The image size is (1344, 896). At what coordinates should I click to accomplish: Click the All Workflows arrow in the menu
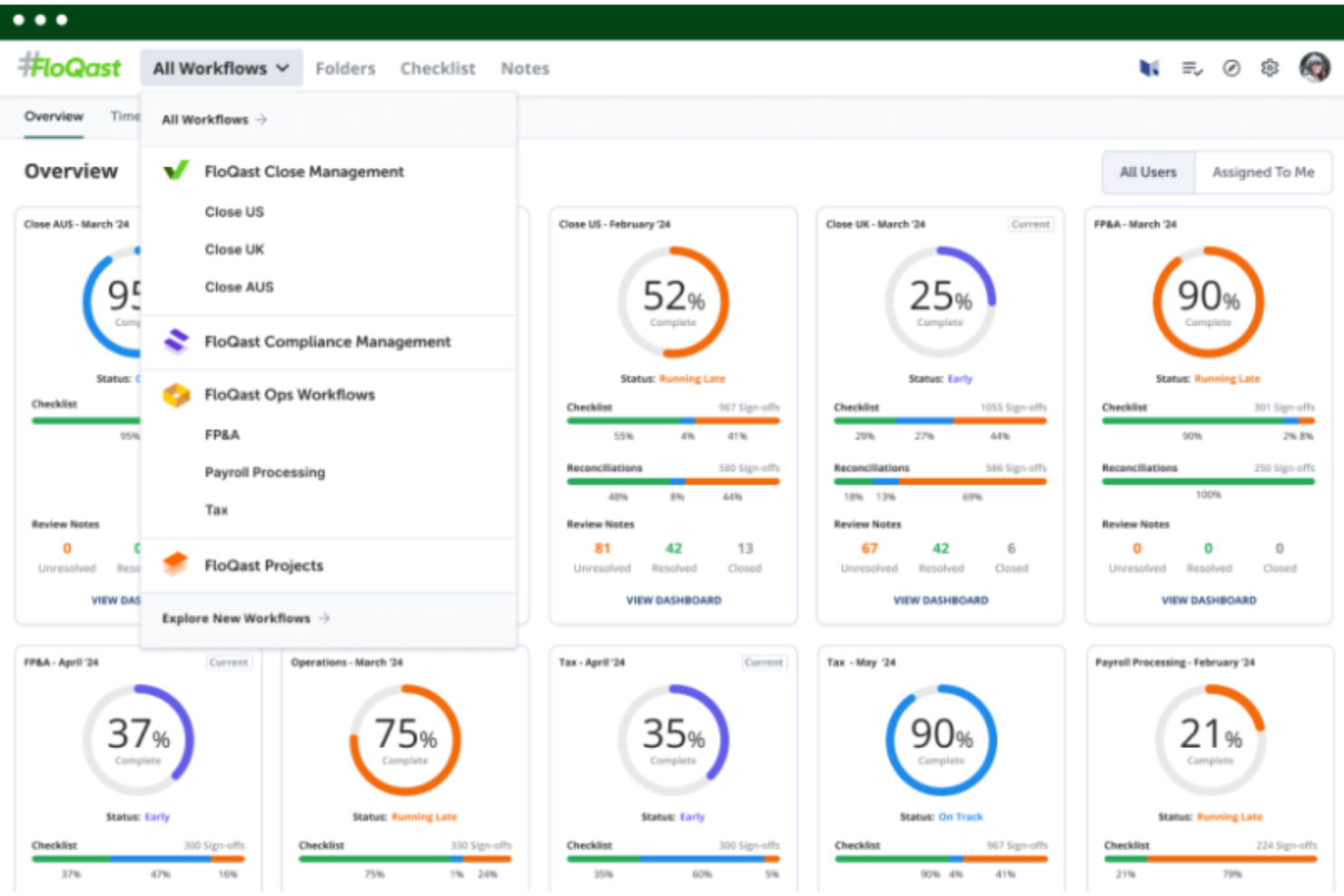262,119
